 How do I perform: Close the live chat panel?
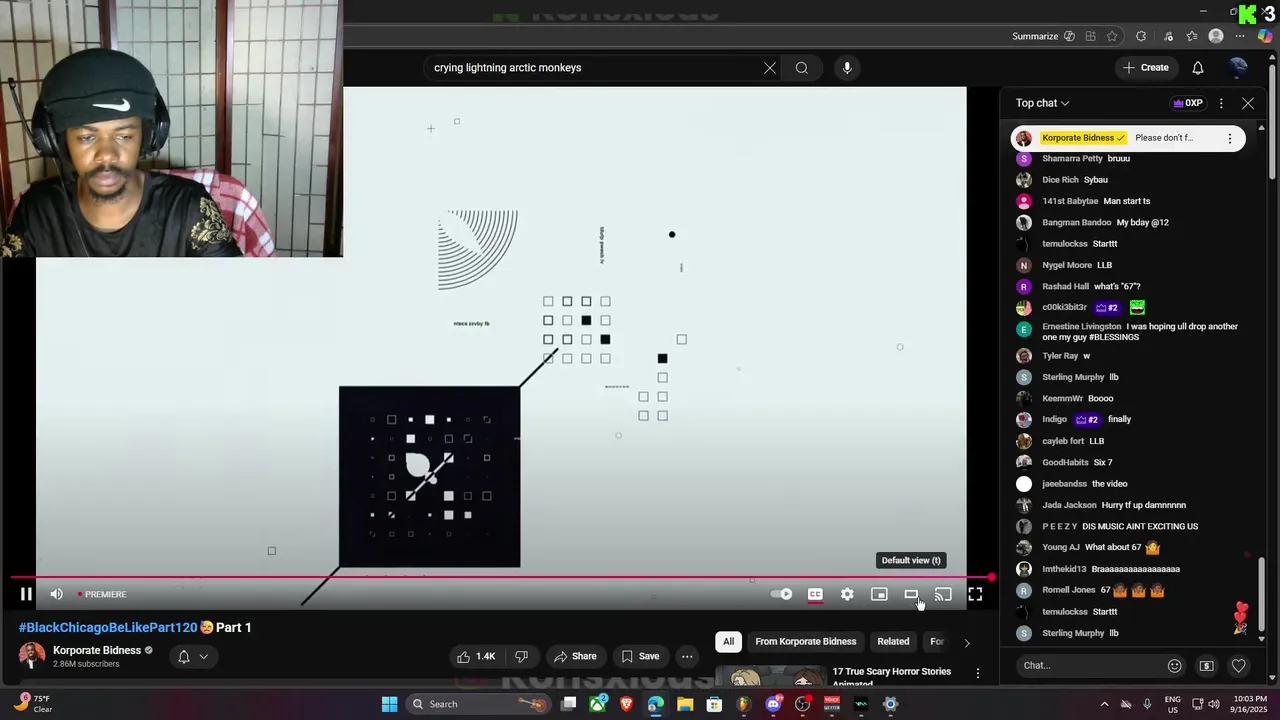1248,103
